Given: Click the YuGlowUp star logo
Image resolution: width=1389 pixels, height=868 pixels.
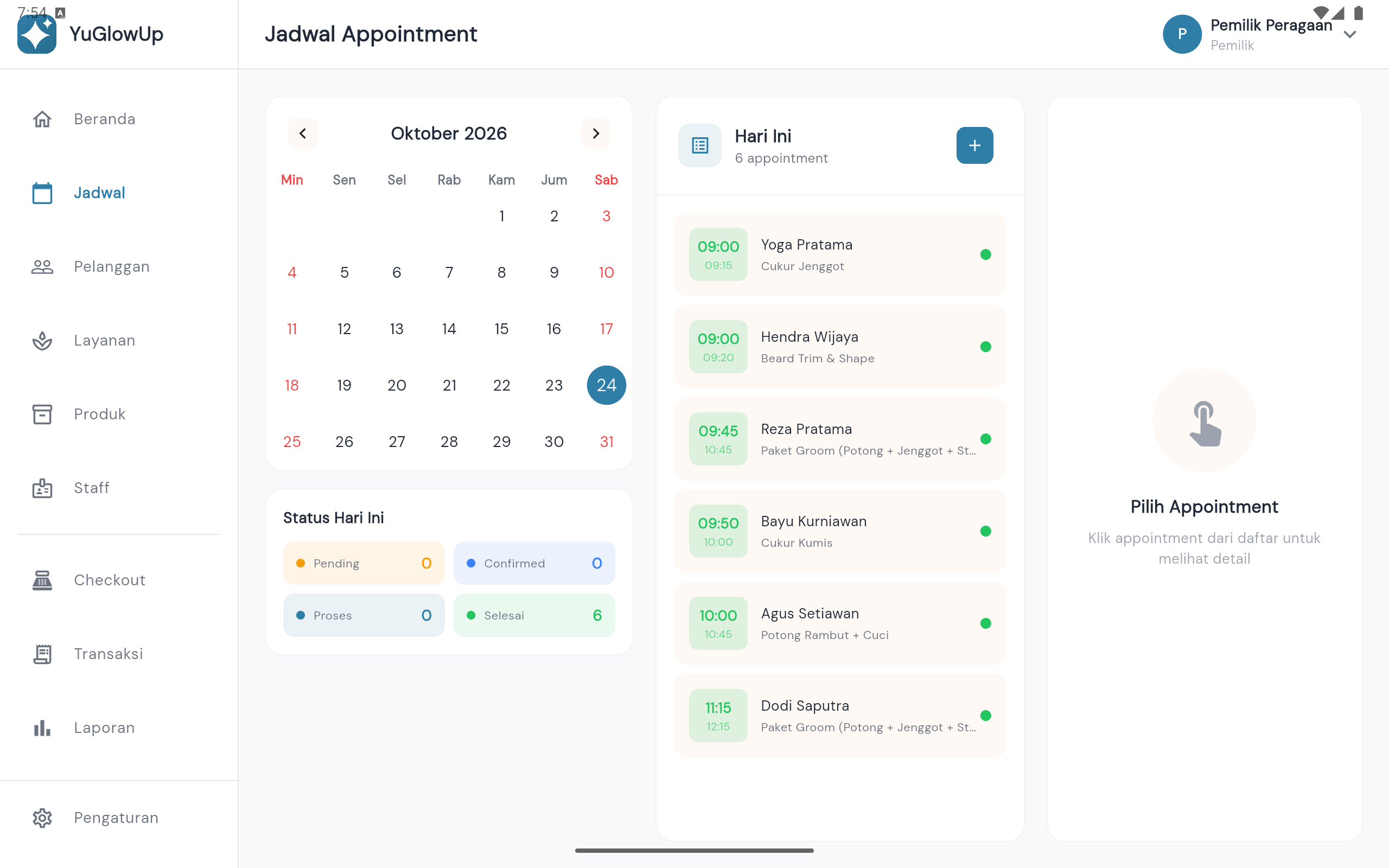Looking at the screenshot, I should coord(37,34).
